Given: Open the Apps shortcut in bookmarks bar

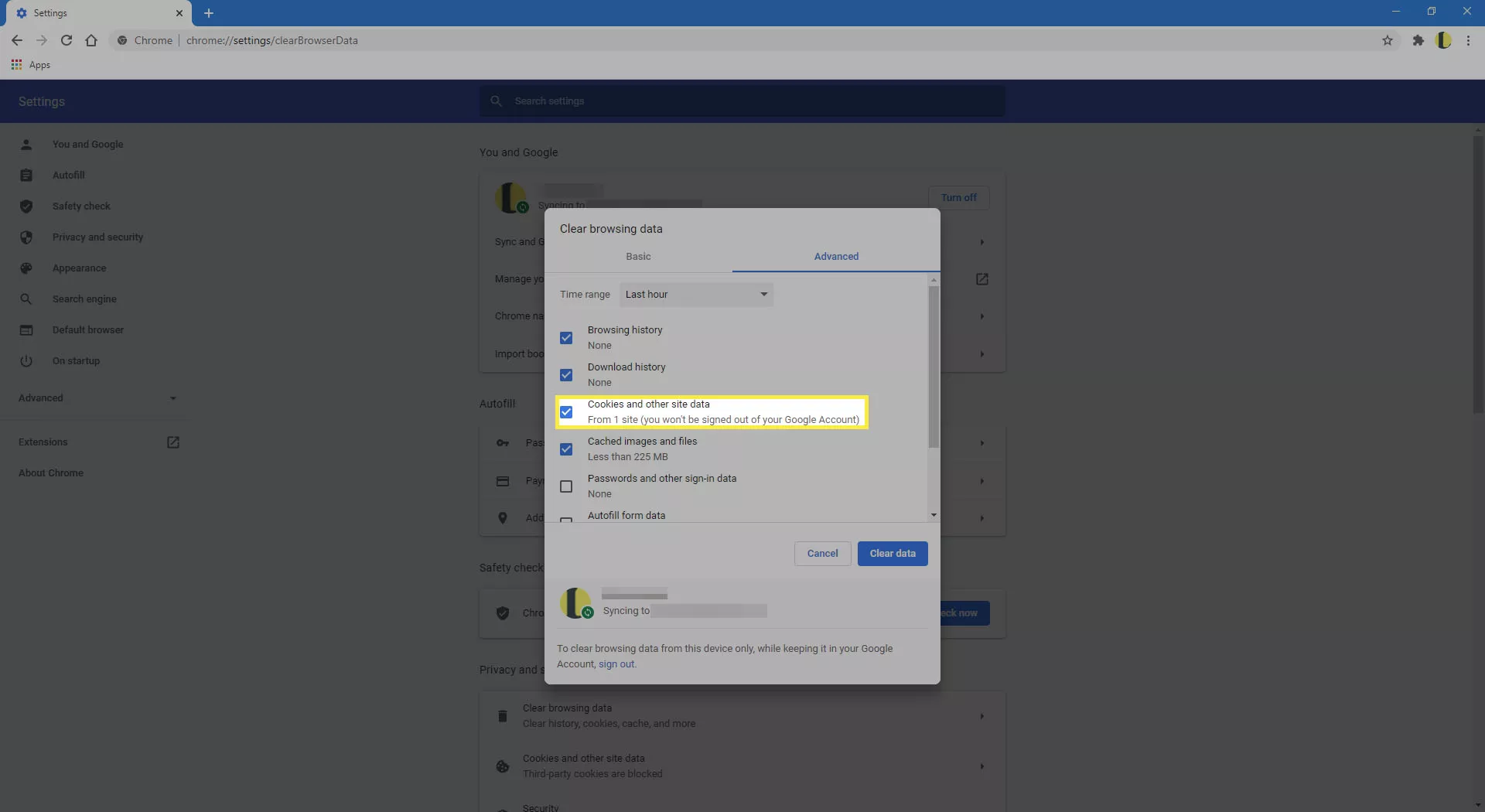Looking at the screenshot, I should point(31,65).
